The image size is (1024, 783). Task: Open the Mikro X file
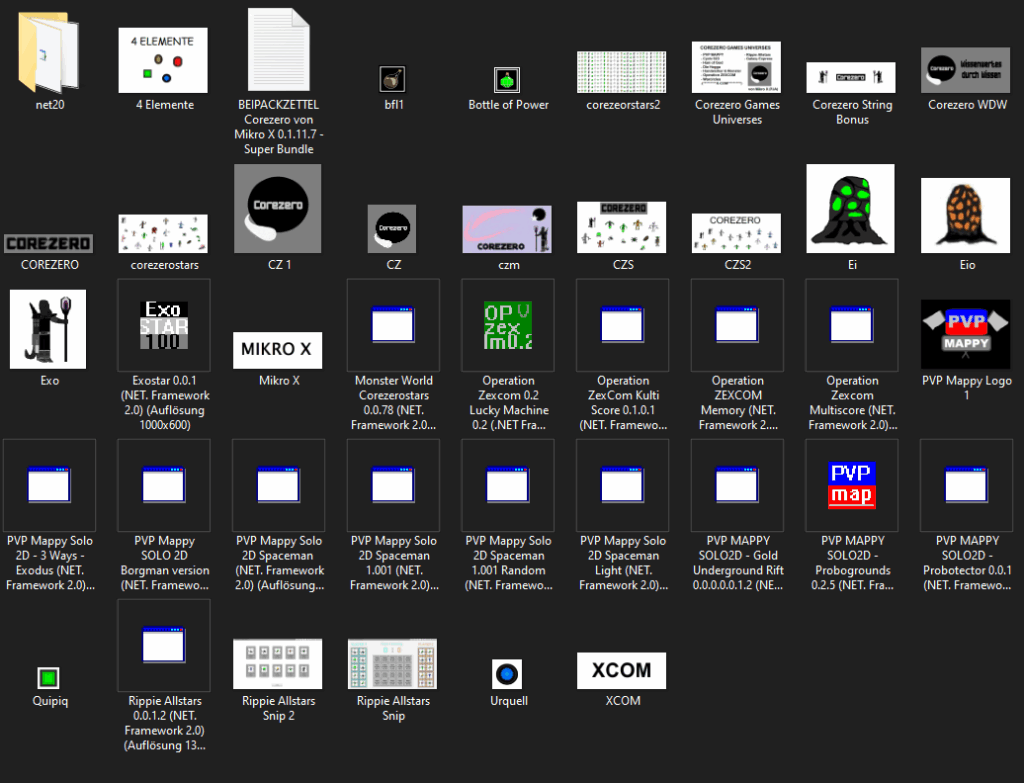pyautogui.click(x=277, y=350)
